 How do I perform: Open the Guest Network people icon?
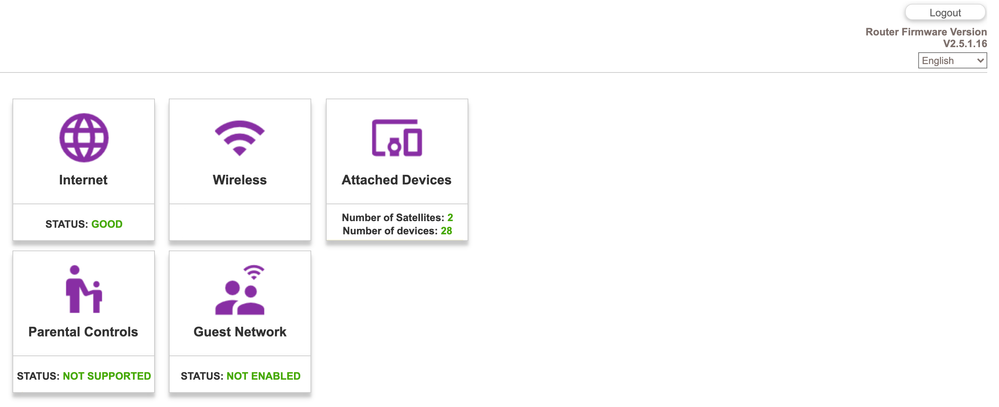pyautogui.click(x=240, y=290)
